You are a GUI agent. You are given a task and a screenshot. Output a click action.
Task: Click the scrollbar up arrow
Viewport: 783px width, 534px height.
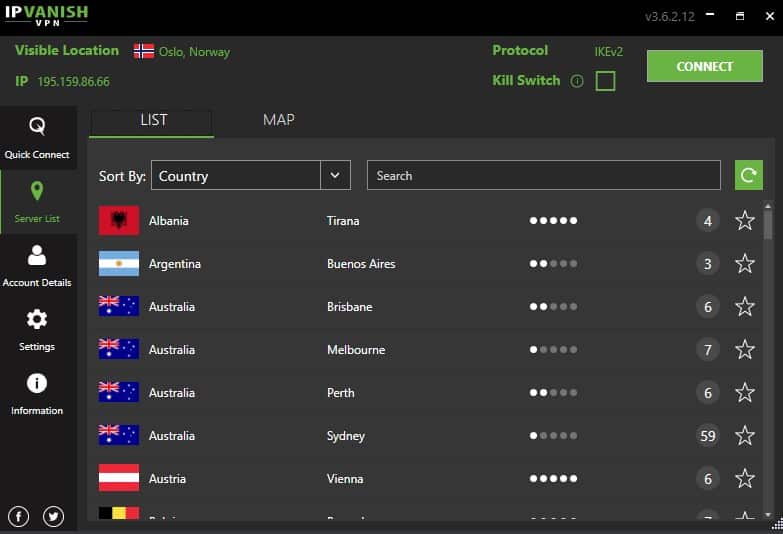click(768, 205)
